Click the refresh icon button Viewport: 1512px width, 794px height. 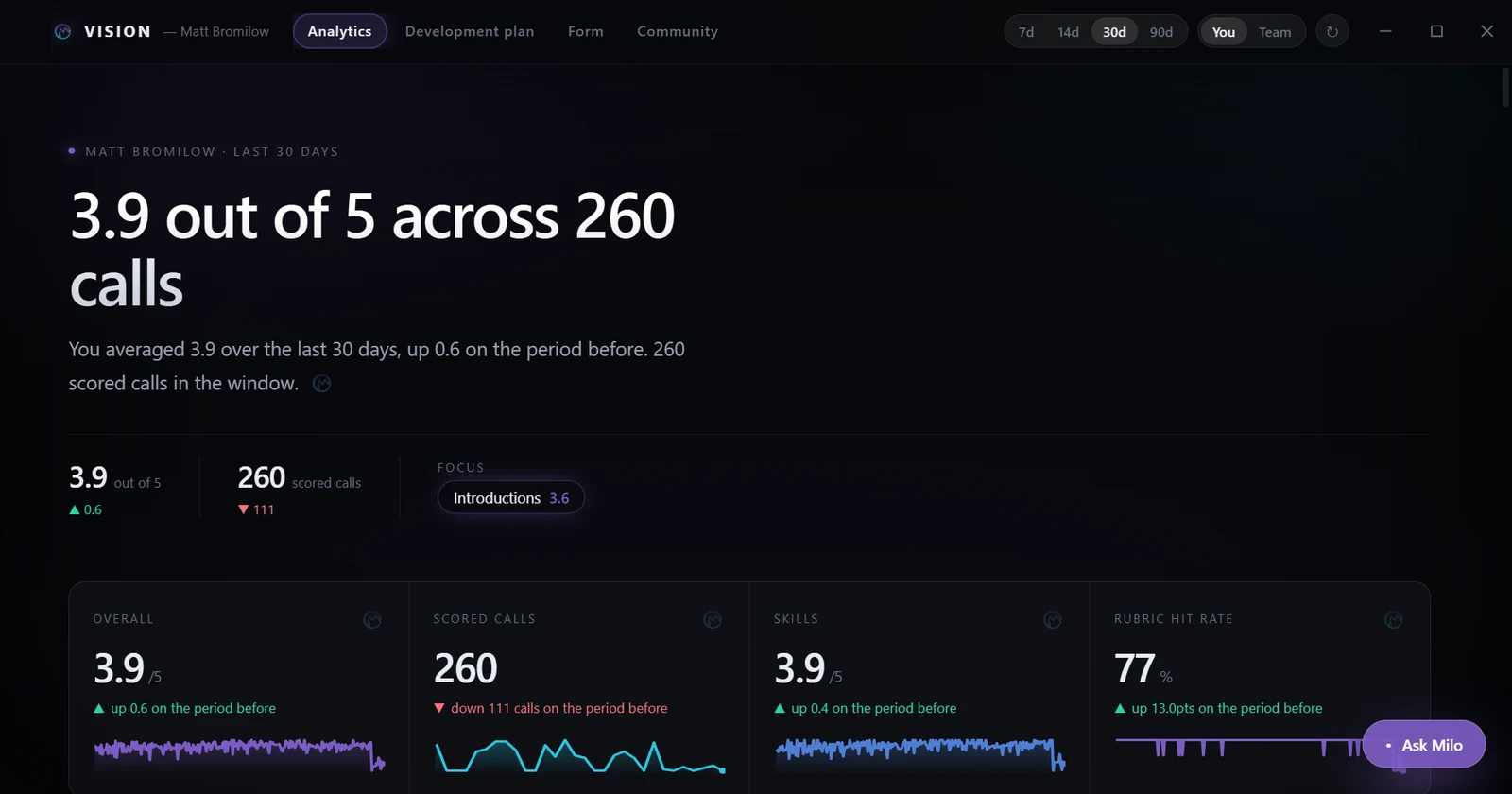1332,31
